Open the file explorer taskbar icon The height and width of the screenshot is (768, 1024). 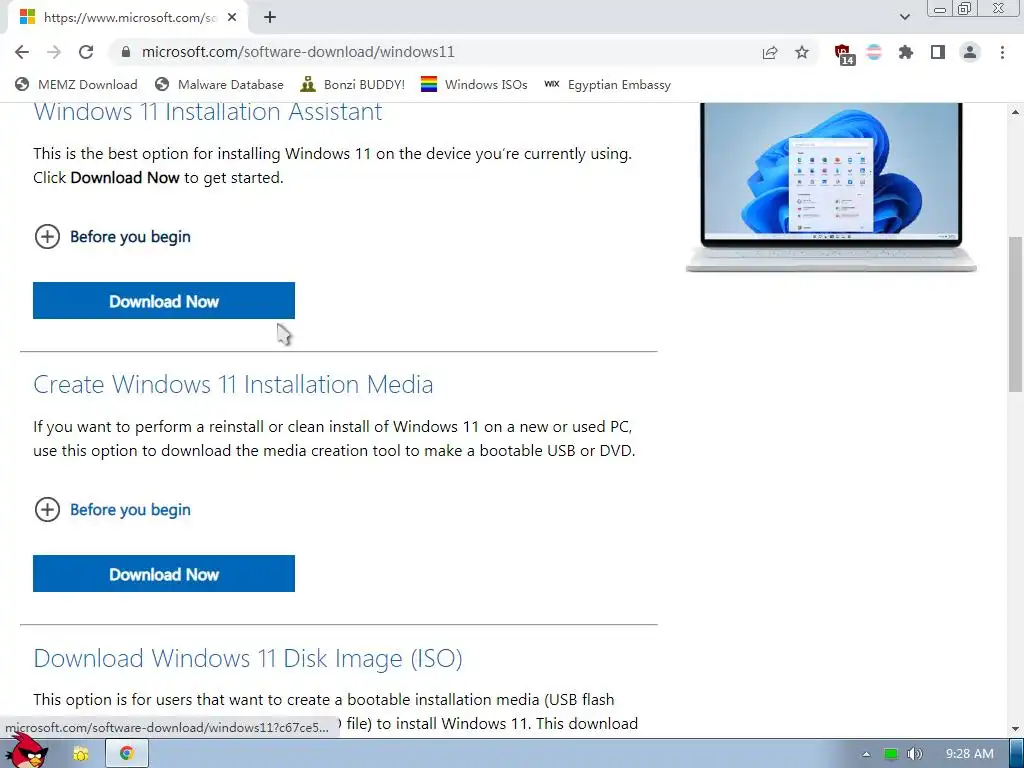tap(81, 754)
